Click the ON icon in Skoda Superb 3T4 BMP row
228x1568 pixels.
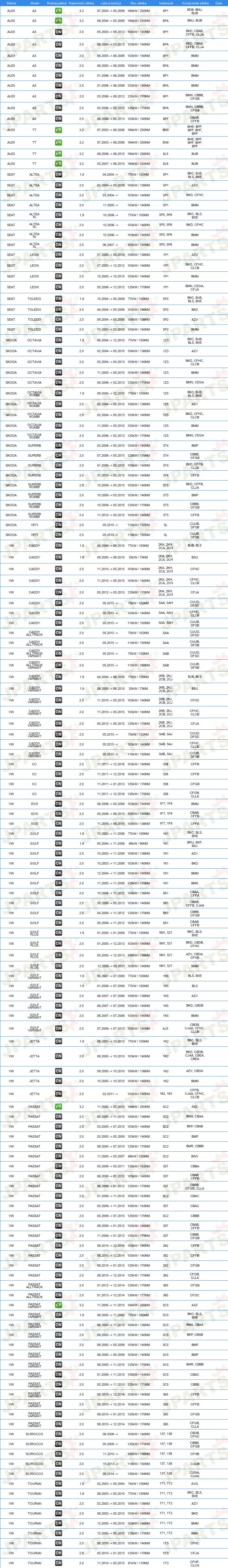pos(58,446)
